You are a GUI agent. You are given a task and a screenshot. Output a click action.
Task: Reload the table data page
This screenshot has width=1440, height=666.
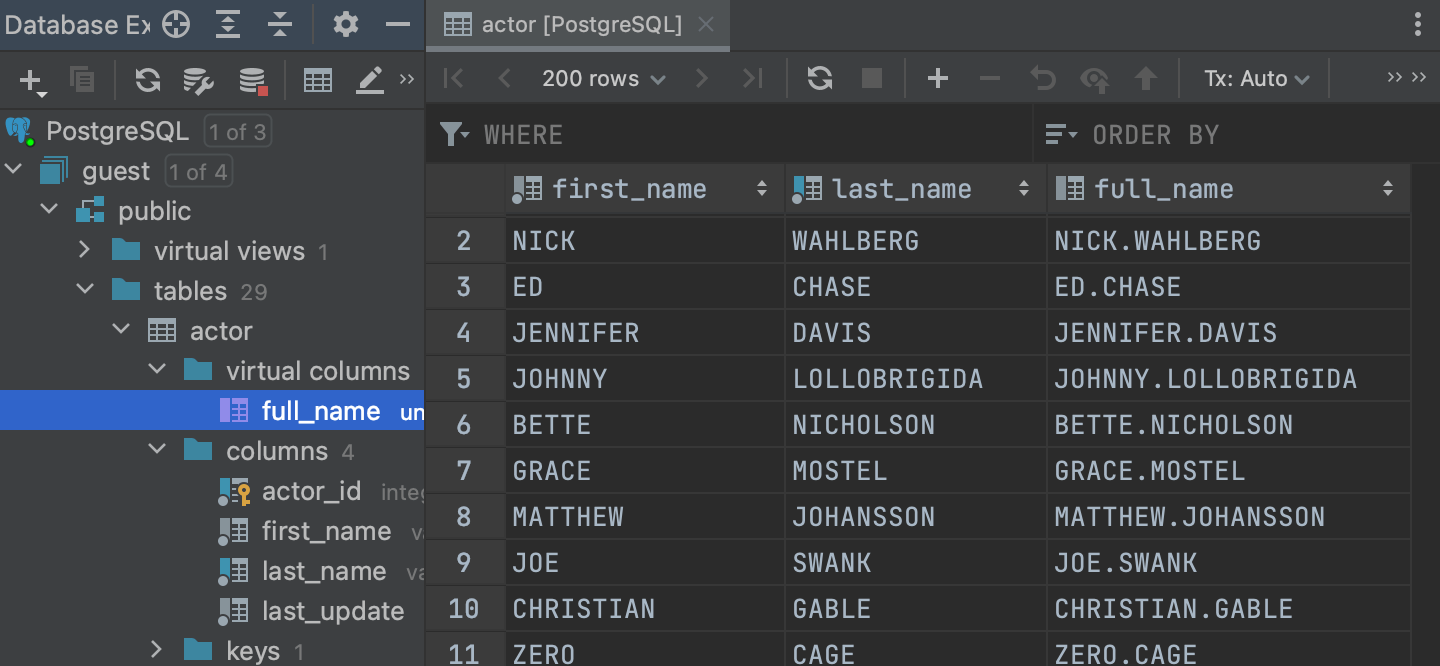(820, 78)
